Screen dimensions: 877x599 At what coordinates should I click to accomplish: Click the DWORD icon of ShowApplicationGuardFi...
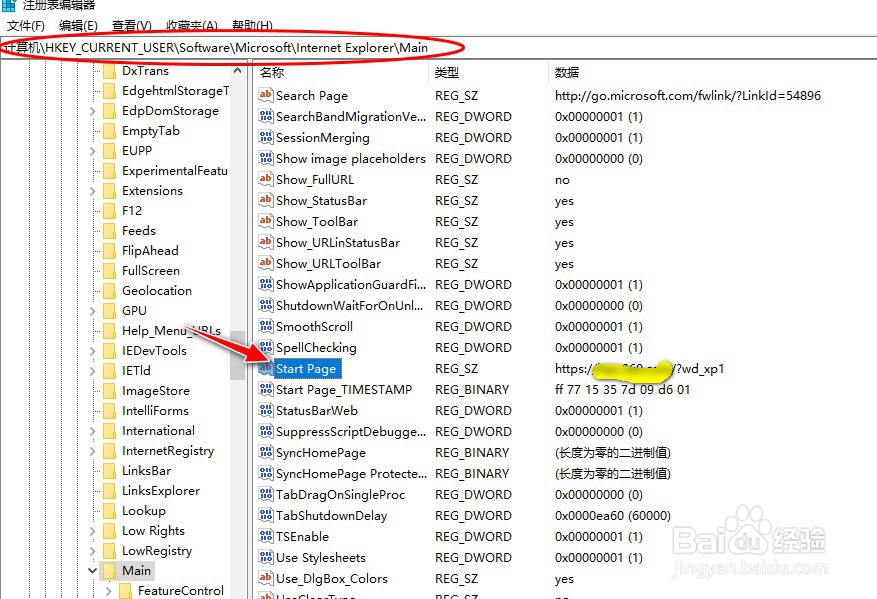tap(266, 284)
